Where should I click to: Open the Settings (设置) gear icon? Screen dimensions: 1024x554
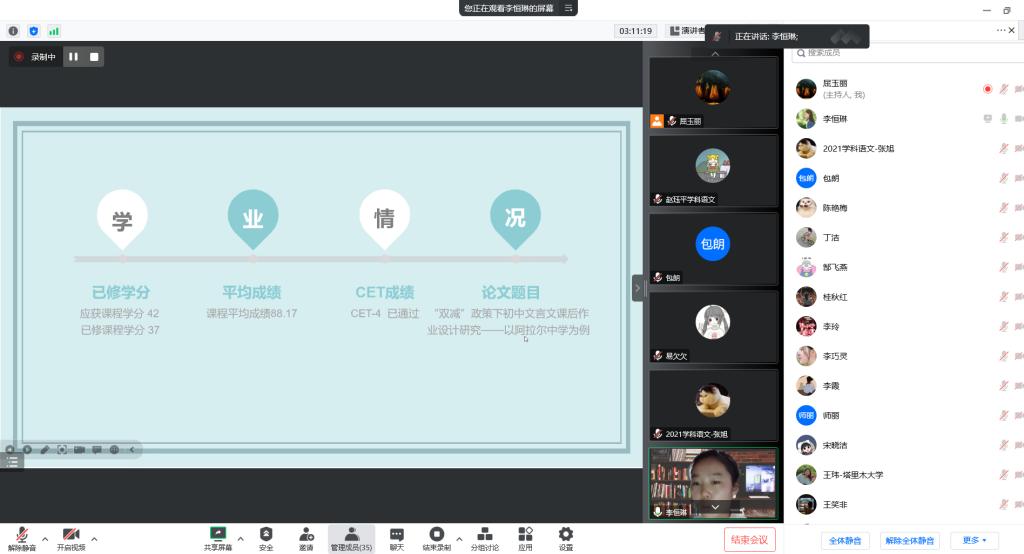coord(566,535)
